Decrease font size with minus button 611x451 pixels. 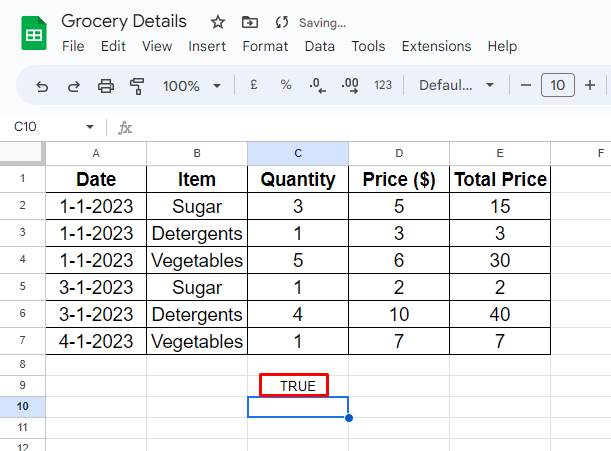[x=526, y=85]
